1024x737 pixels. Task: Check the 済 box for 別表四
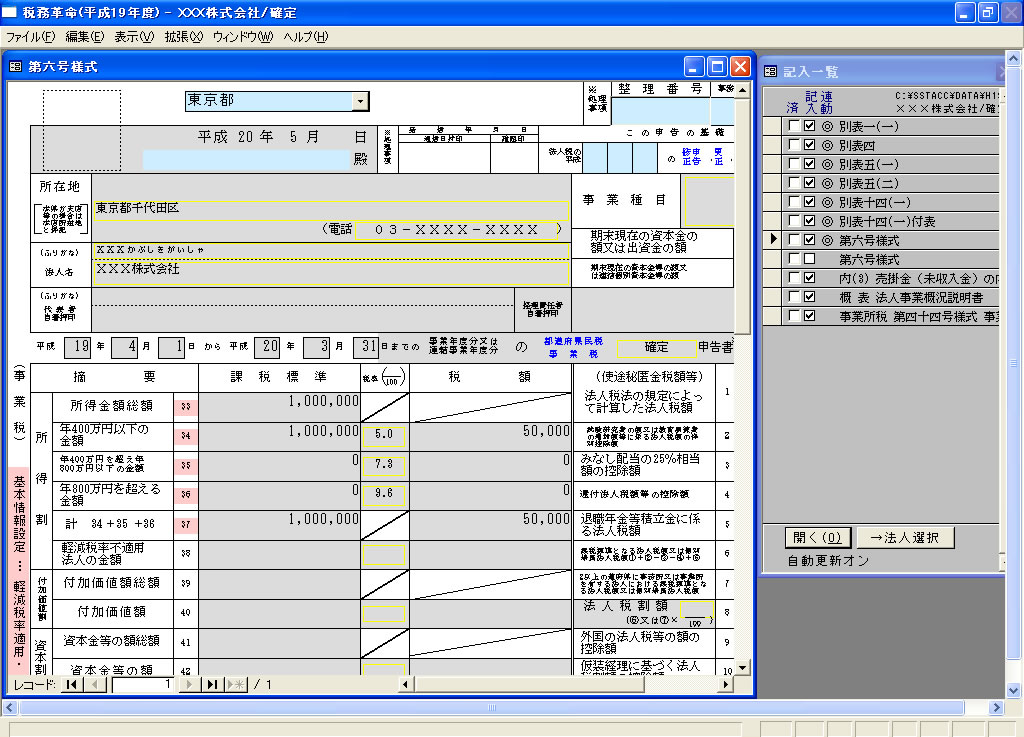coord(794,145)
